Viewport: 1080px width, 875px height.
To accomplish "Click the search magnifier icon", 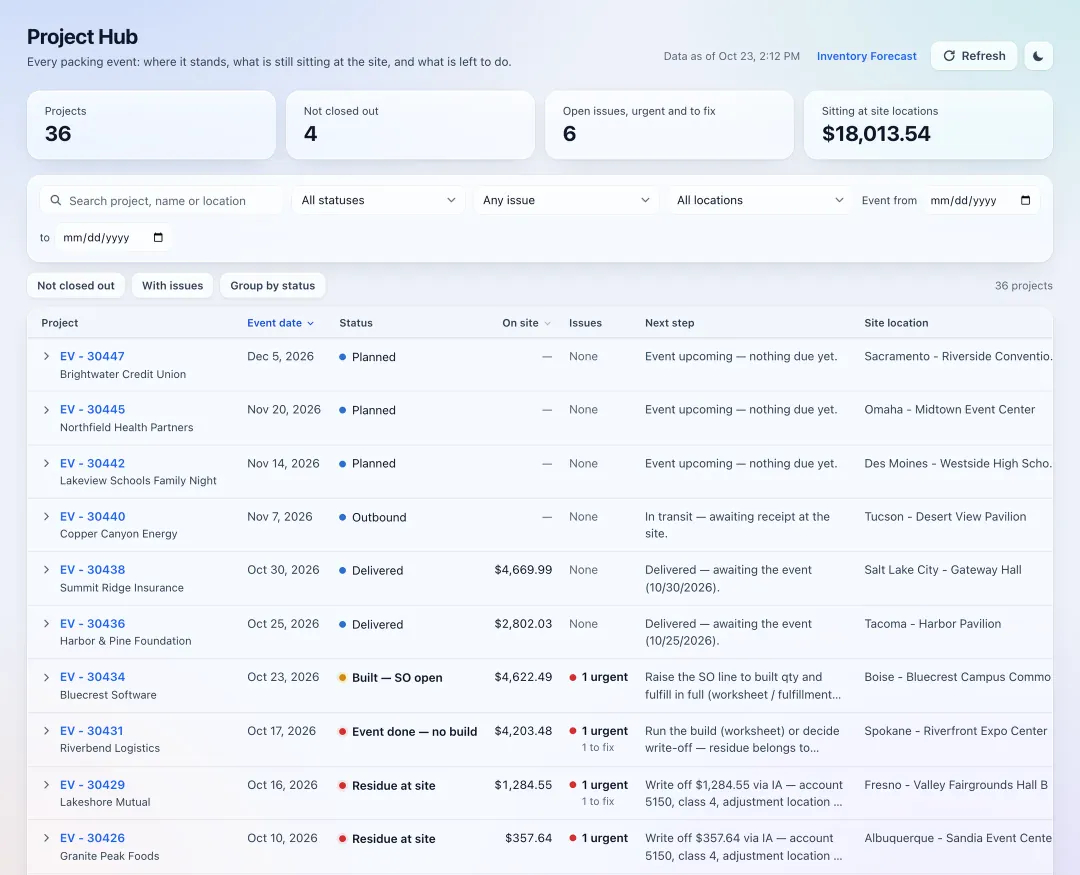I will coord(56,200).
